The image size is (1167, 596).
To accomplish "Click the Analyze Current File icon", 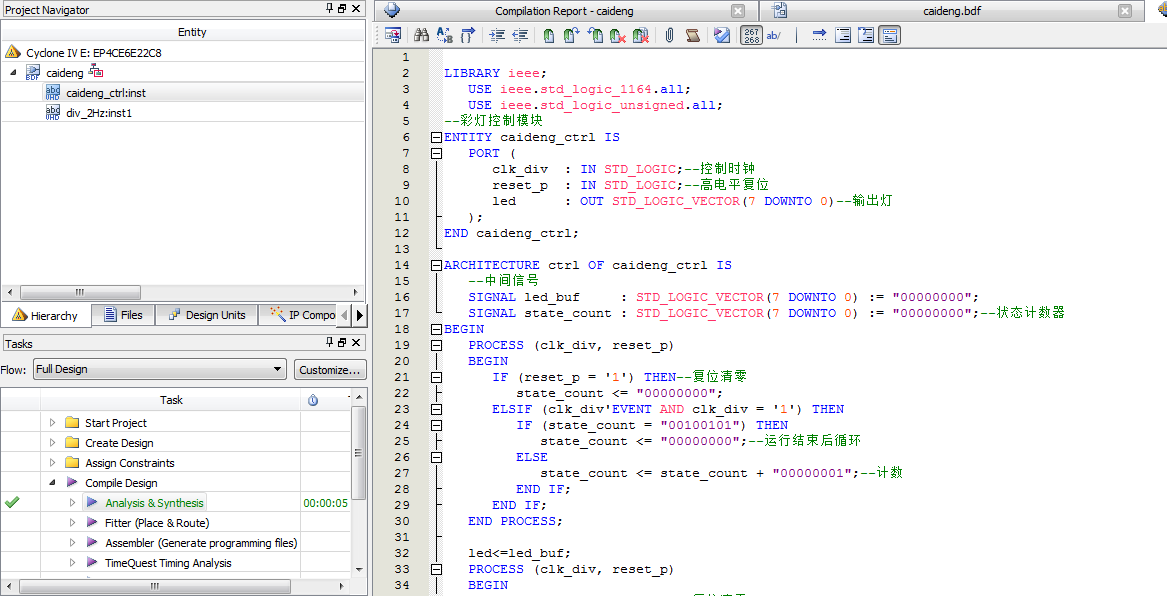I will point(722,36).
